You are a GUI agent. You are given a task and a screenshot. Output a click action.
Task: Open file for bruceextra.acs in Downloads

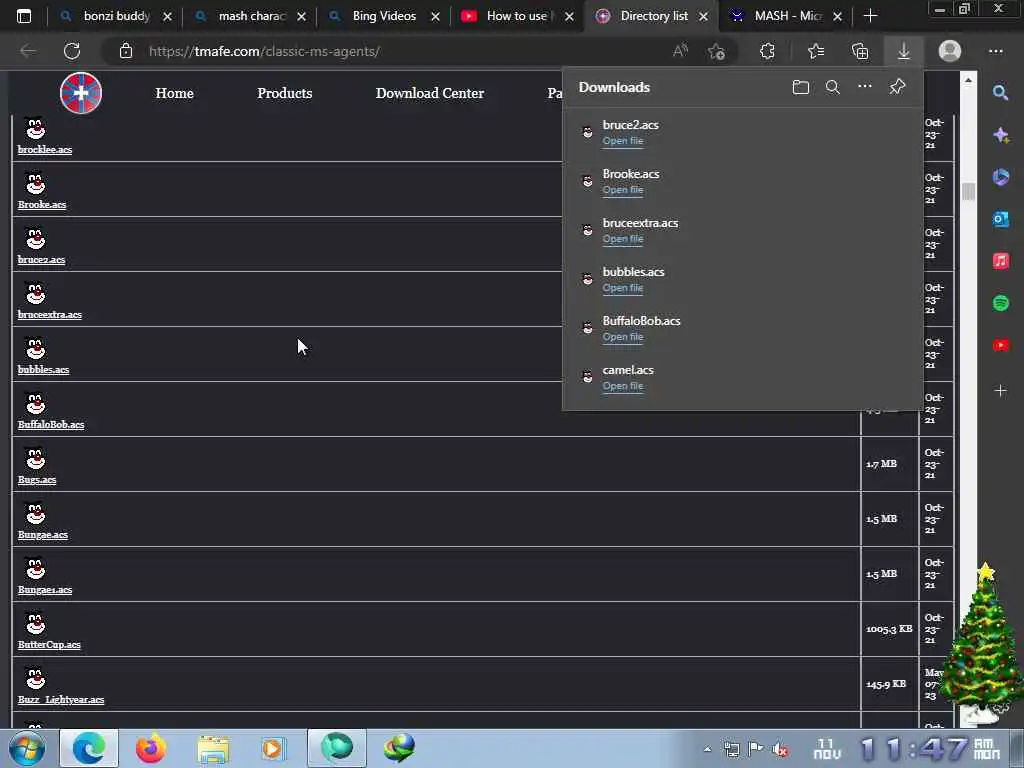click(623, 239)
